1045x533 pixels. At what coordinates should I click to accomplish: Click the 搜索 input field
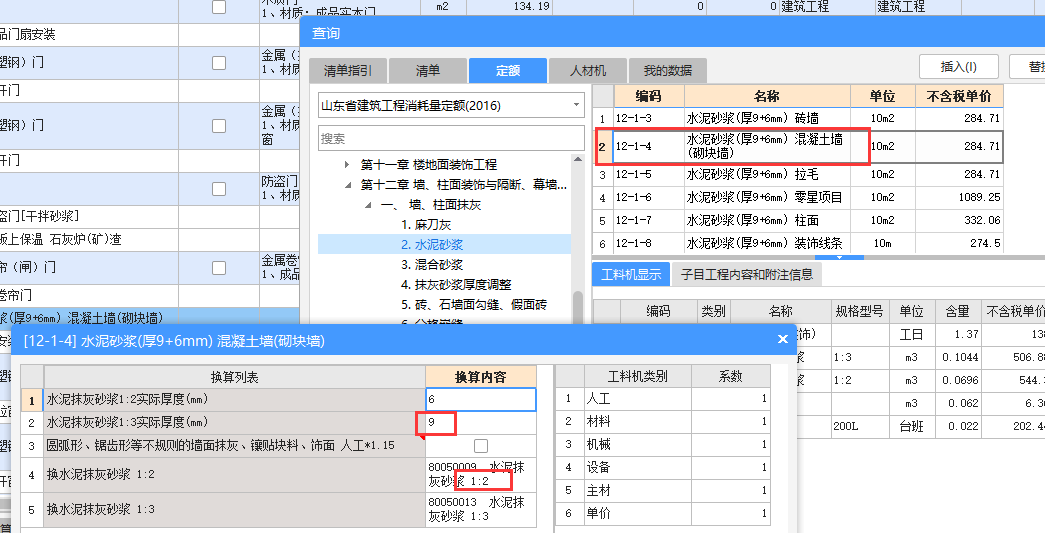tap(451, 139)
